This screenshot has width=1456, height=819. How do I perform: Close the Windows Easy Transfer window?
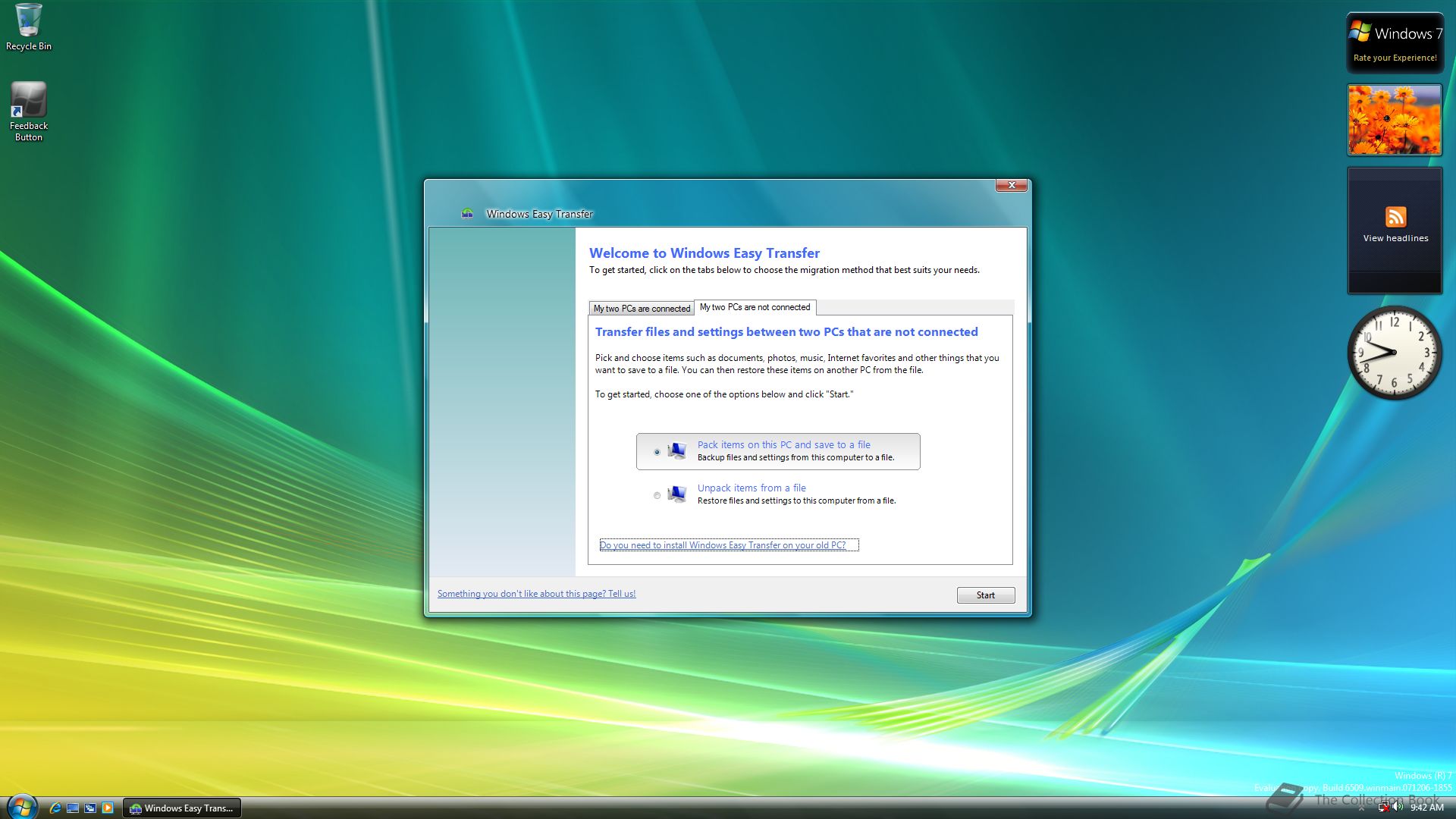[x=1012, y=185]
